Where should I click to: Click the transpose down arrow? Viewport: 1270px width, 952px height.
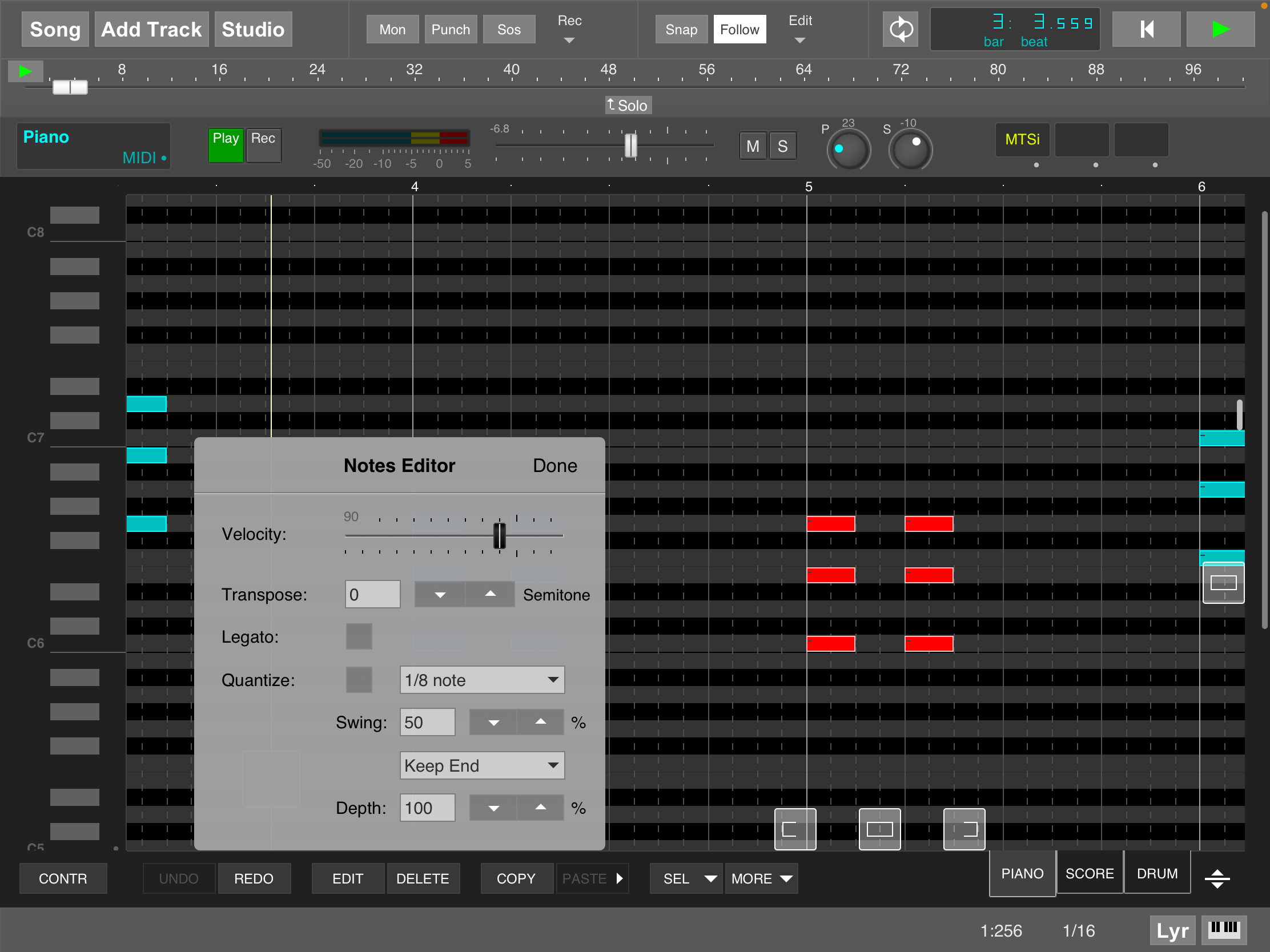click(440, 595)
